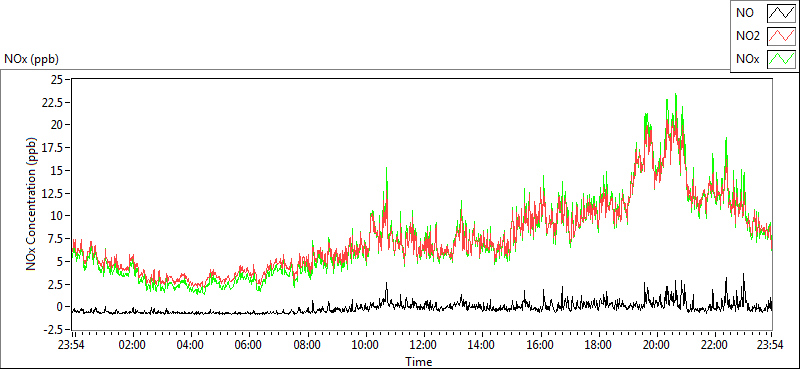Click the 0 y-axis tick label

[60, 307]
